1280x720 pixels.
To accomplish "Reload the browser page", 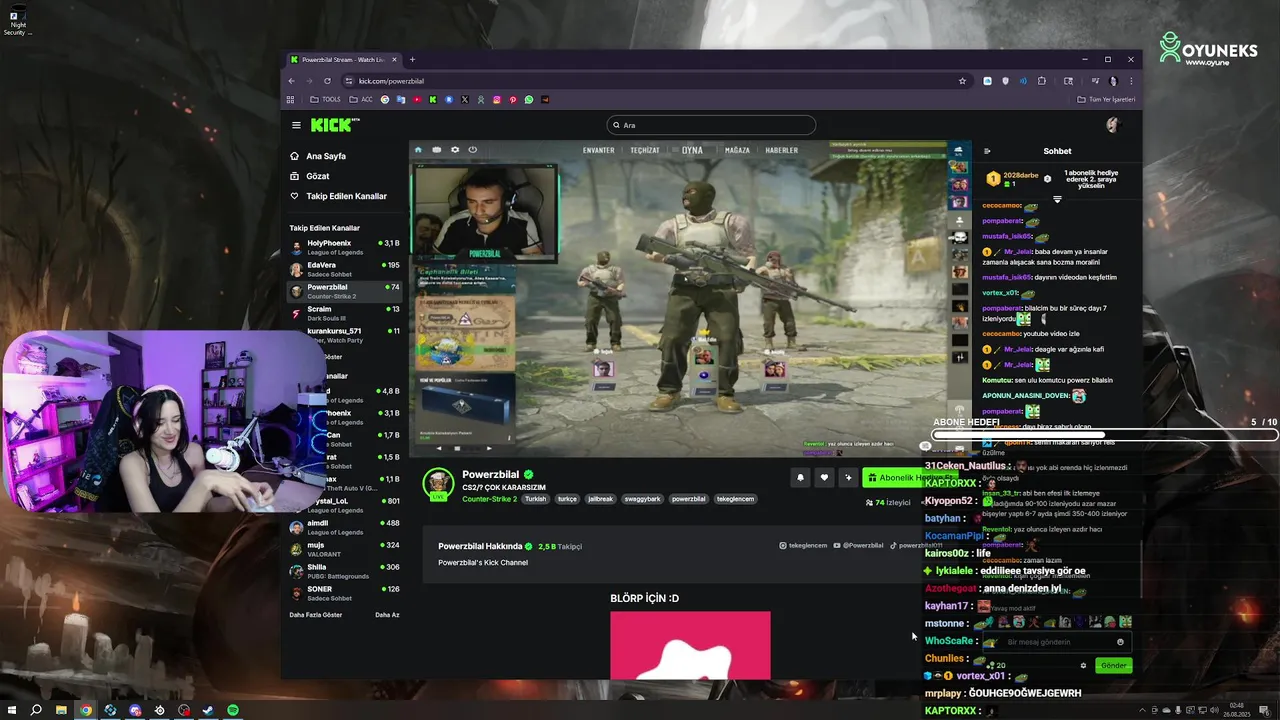I will (x=327, y=81).
